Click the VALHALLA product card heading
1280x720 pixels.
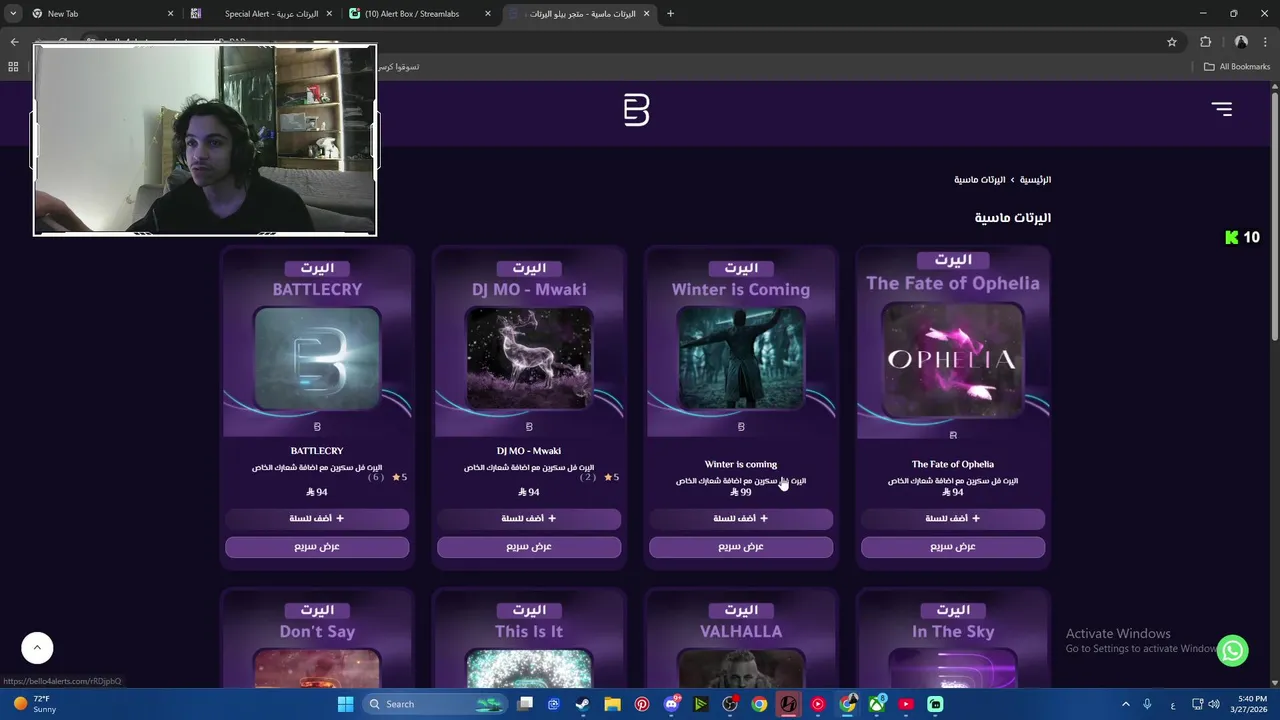coord(741,631)
